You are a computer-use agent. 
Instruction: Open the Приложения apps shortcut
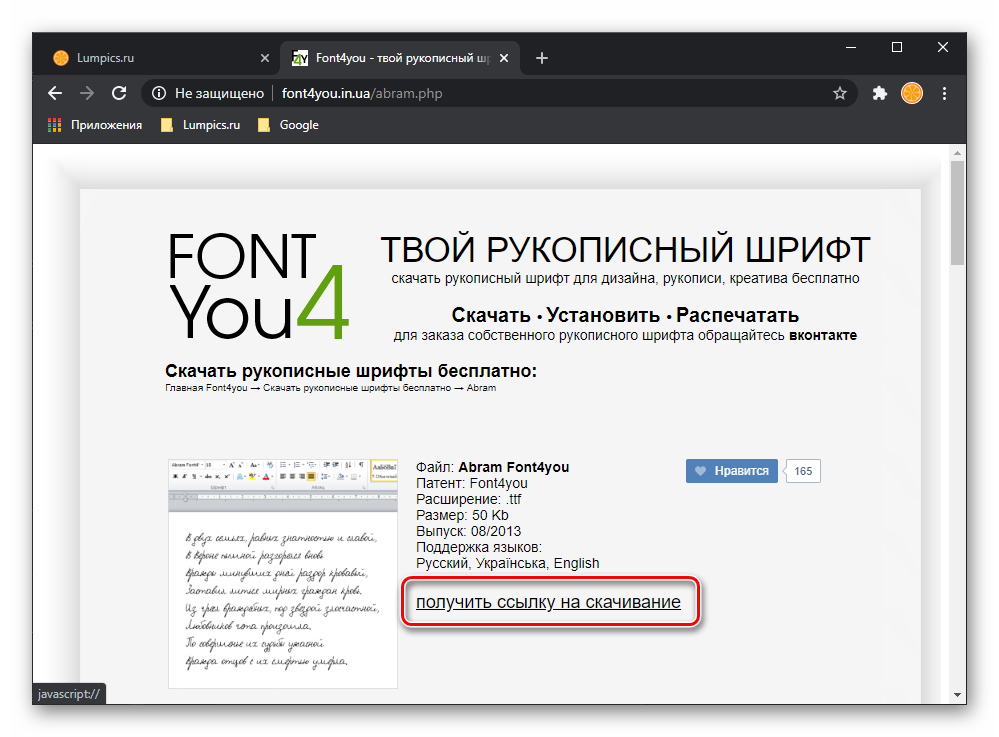click(x=95, y=125)
